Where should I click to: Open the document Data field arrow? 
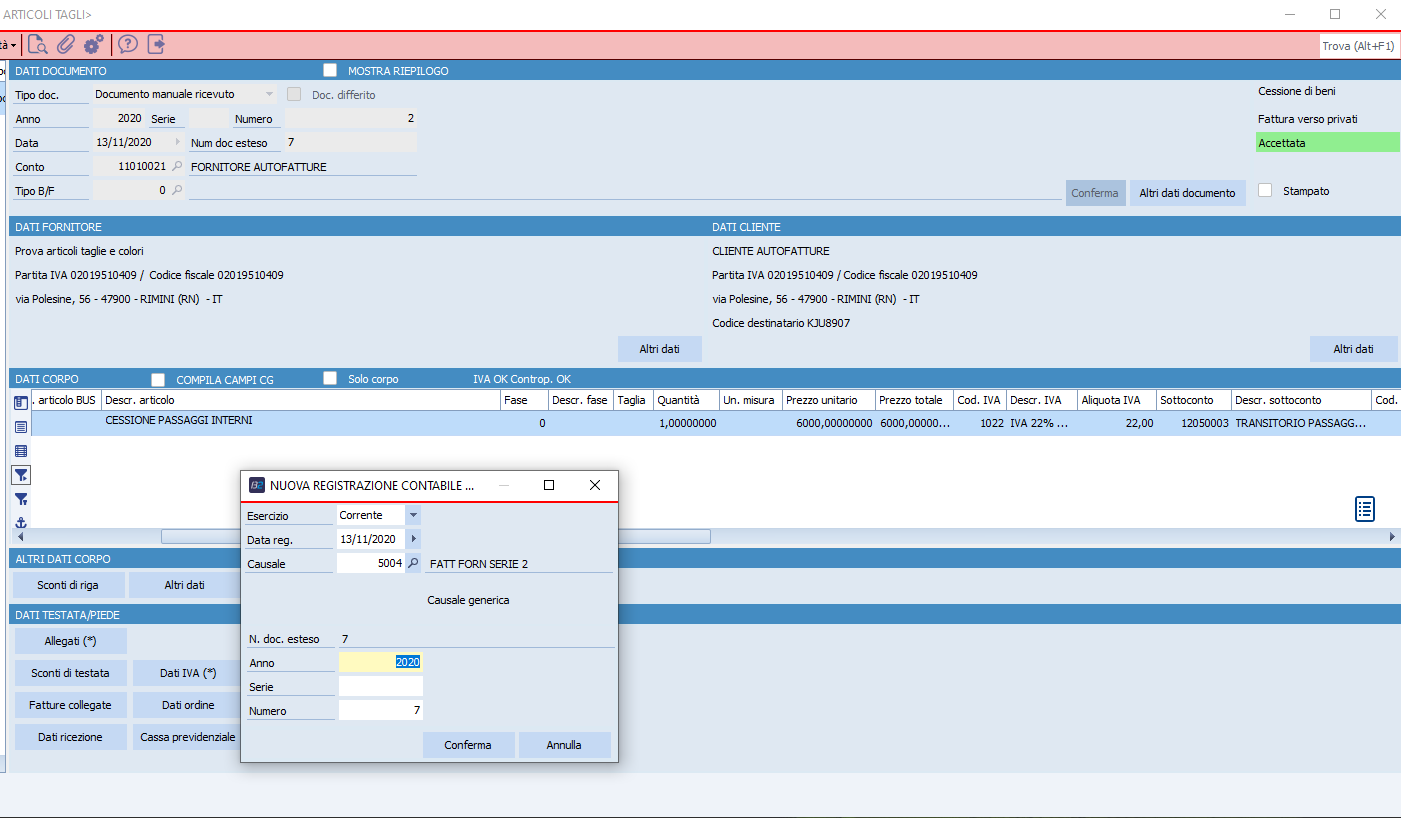click(178, 142)
